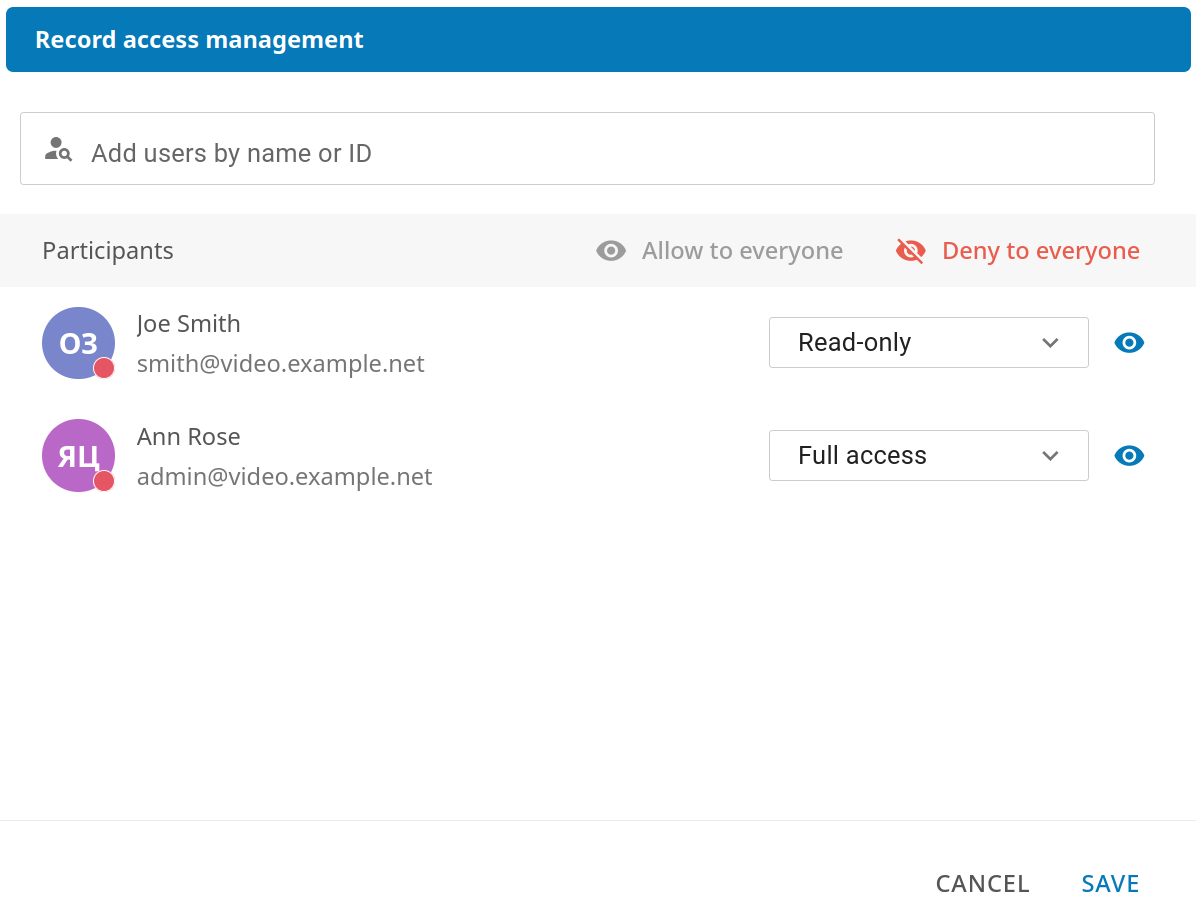Click the crossed-out eye icon for Deny to everyone
This screenshot has height=922, width=1196.
point(910,251)
